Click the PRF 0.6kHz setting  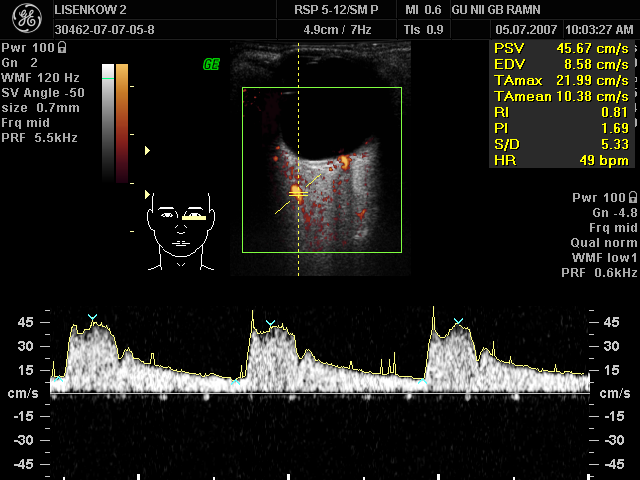tap(599, 273)
